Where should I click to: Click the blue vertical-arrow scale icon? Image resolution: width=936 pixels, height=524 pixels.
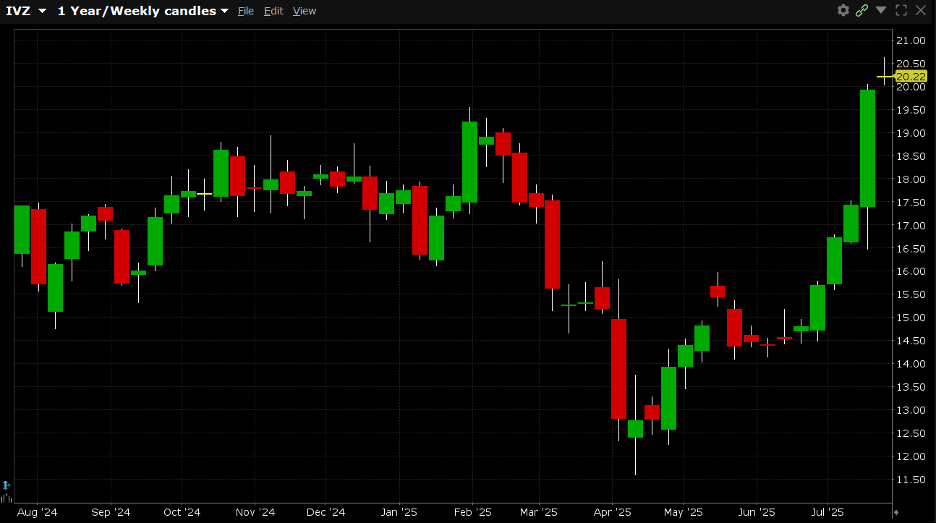click(6, 485)
